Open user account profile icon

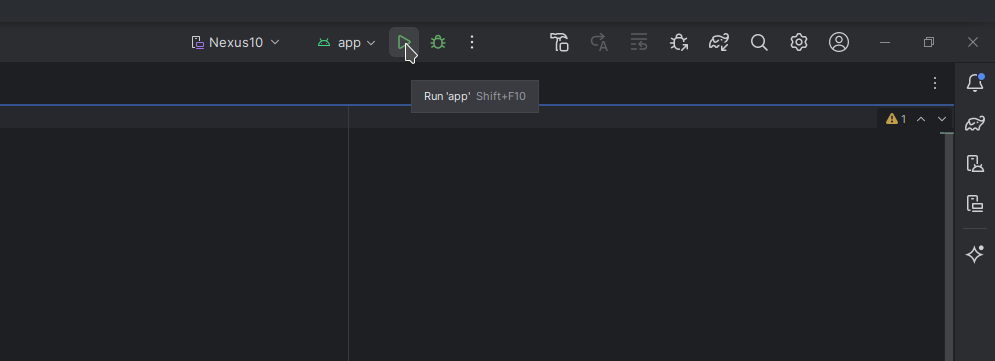[839, 43]
